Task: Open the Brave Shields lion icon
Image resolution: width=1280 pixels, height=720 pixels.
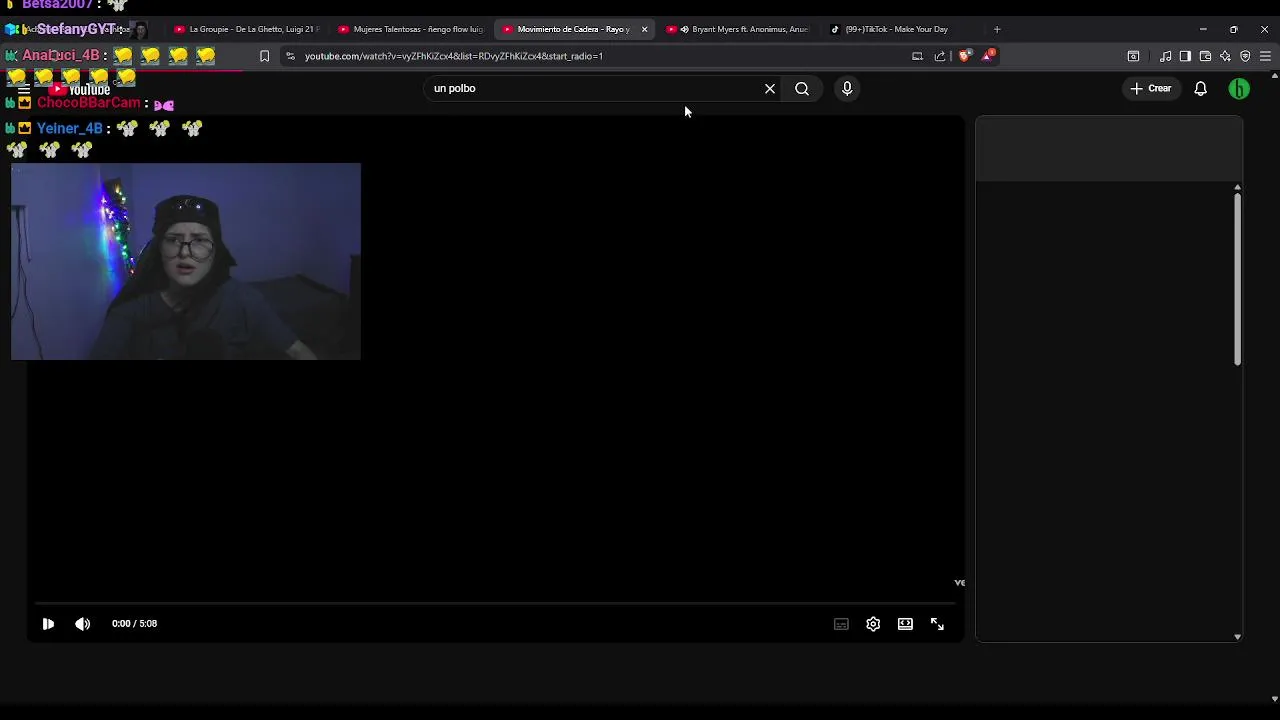Action: (x=964, y=56)
